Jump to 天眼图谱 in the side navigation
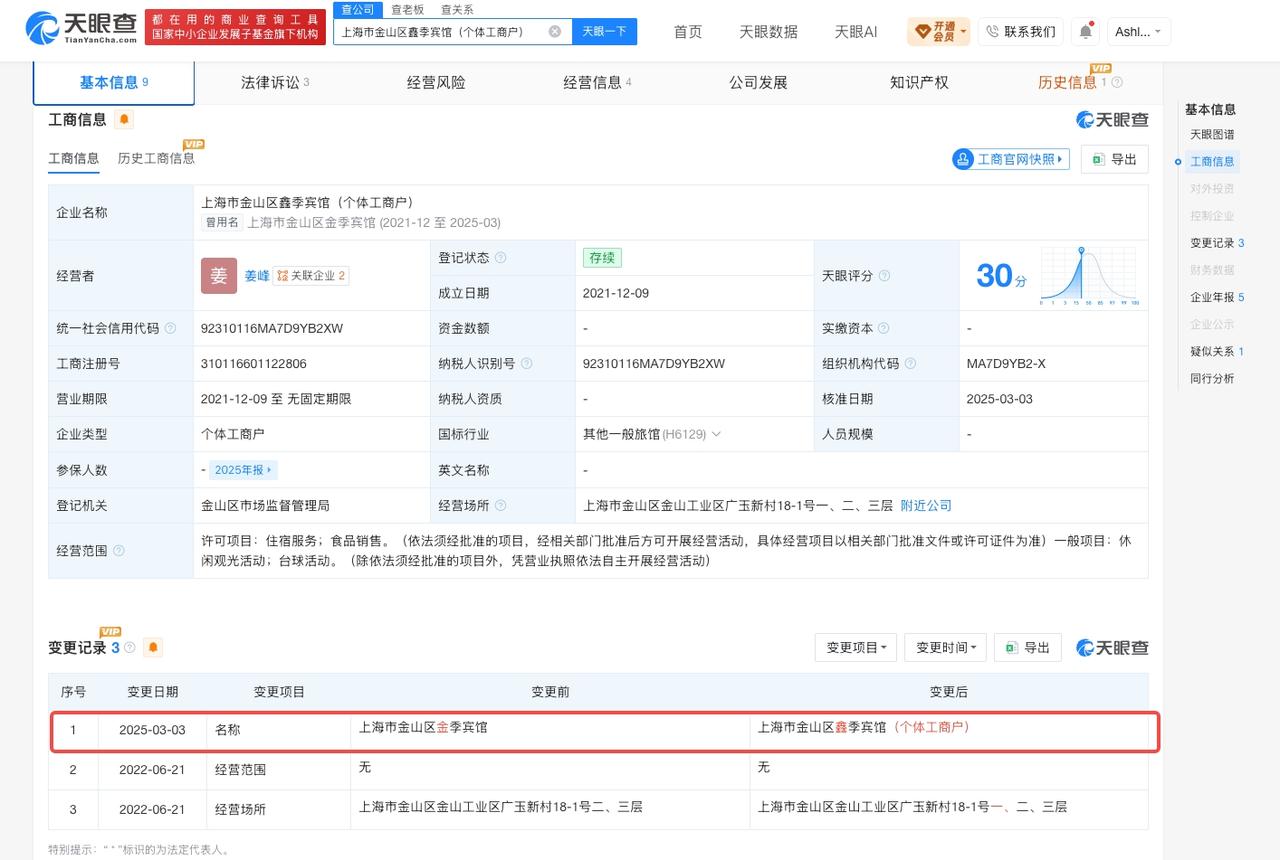The width and height of the screenshot is (1280, 860). (1212, 134)
